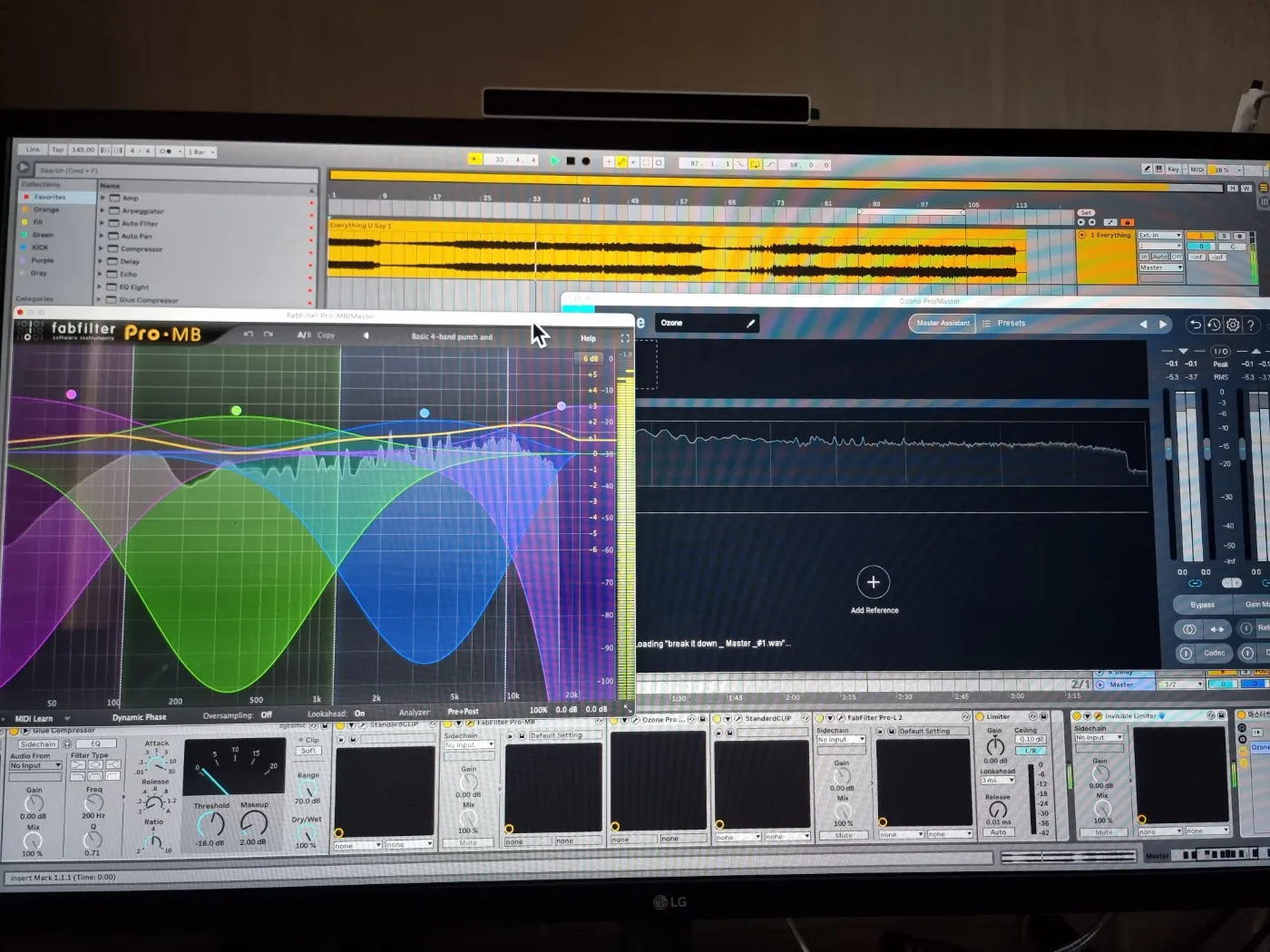Image resolution: width=1270 pixels, height=952 pixels.
Task: Click the Glue Compressor Makeup knob
Action: (x=254, y=822)
